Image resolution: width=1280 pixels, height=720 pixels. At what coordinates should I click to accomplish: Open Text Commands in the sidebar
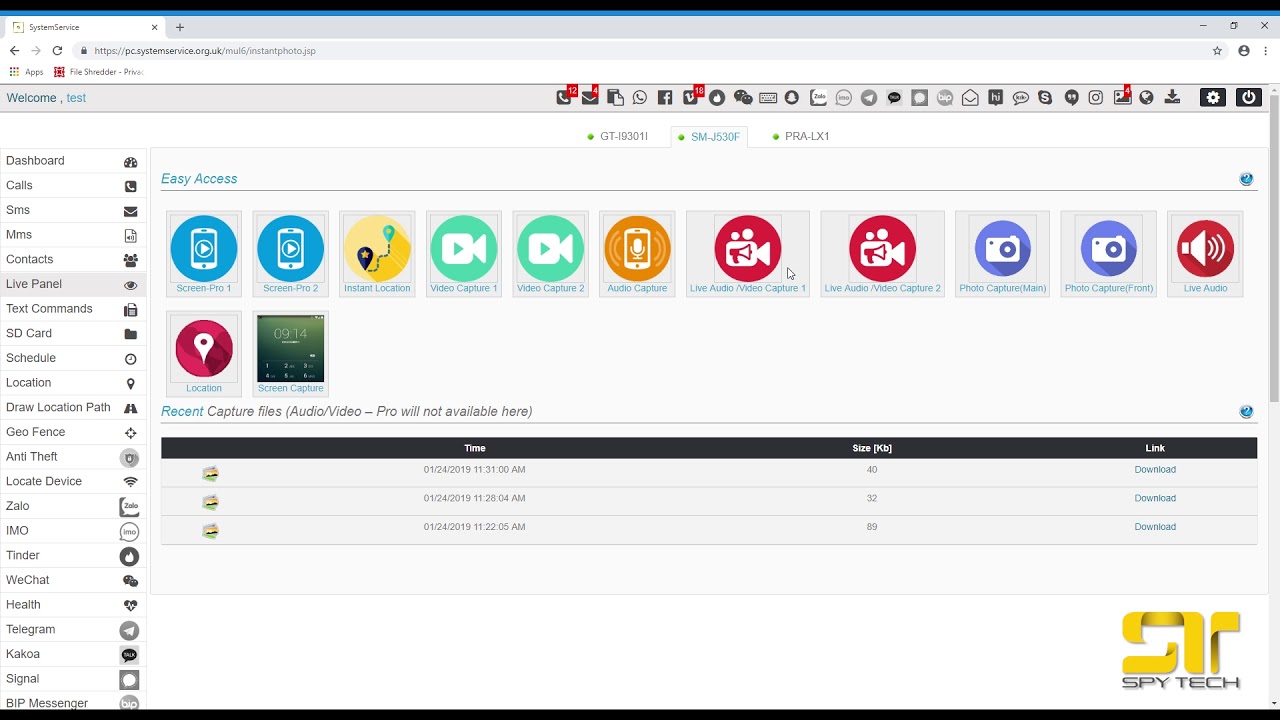[72, 309]
